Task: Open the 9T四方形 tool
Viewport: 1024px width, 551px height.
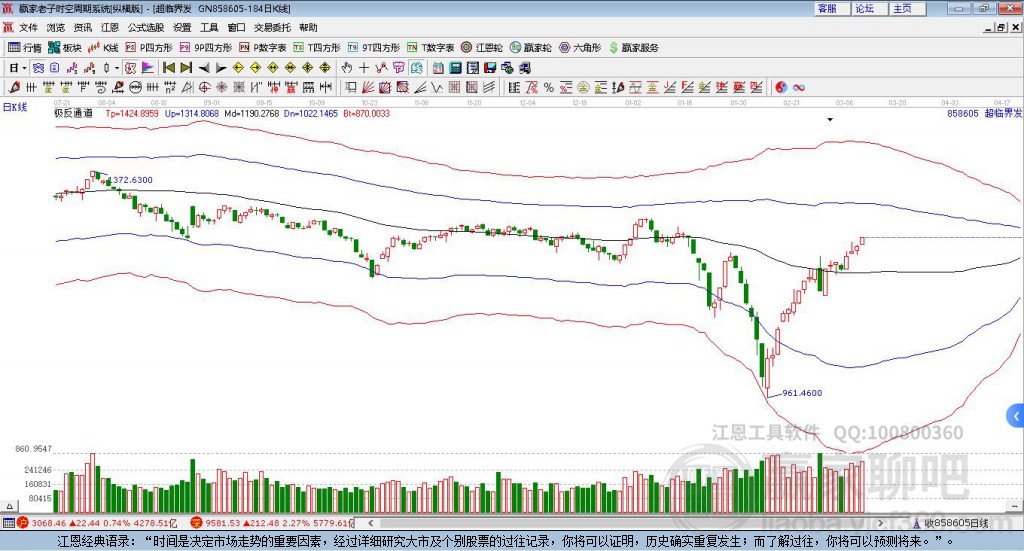Action: 374,48
